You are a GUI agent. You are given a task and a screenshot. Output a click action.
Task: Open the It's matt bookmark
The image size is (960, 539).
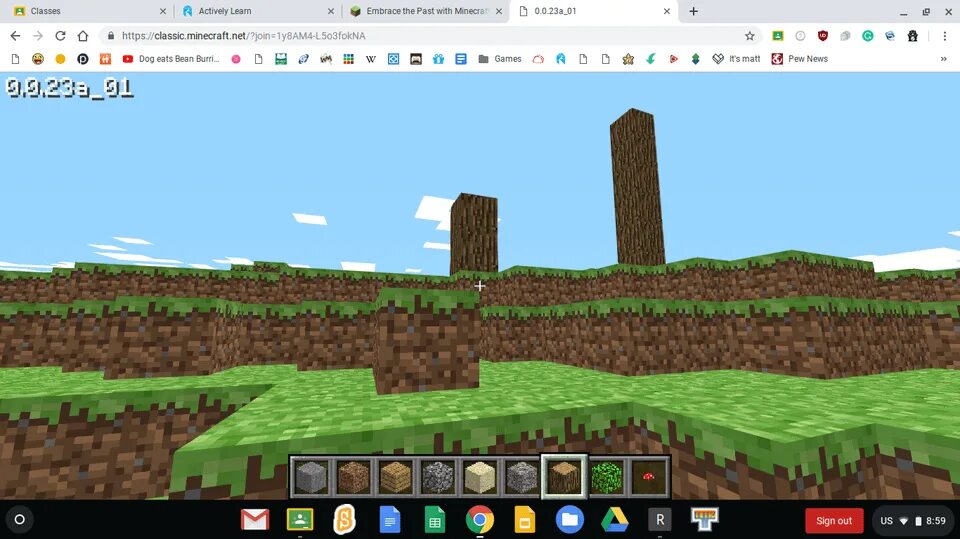737,59
